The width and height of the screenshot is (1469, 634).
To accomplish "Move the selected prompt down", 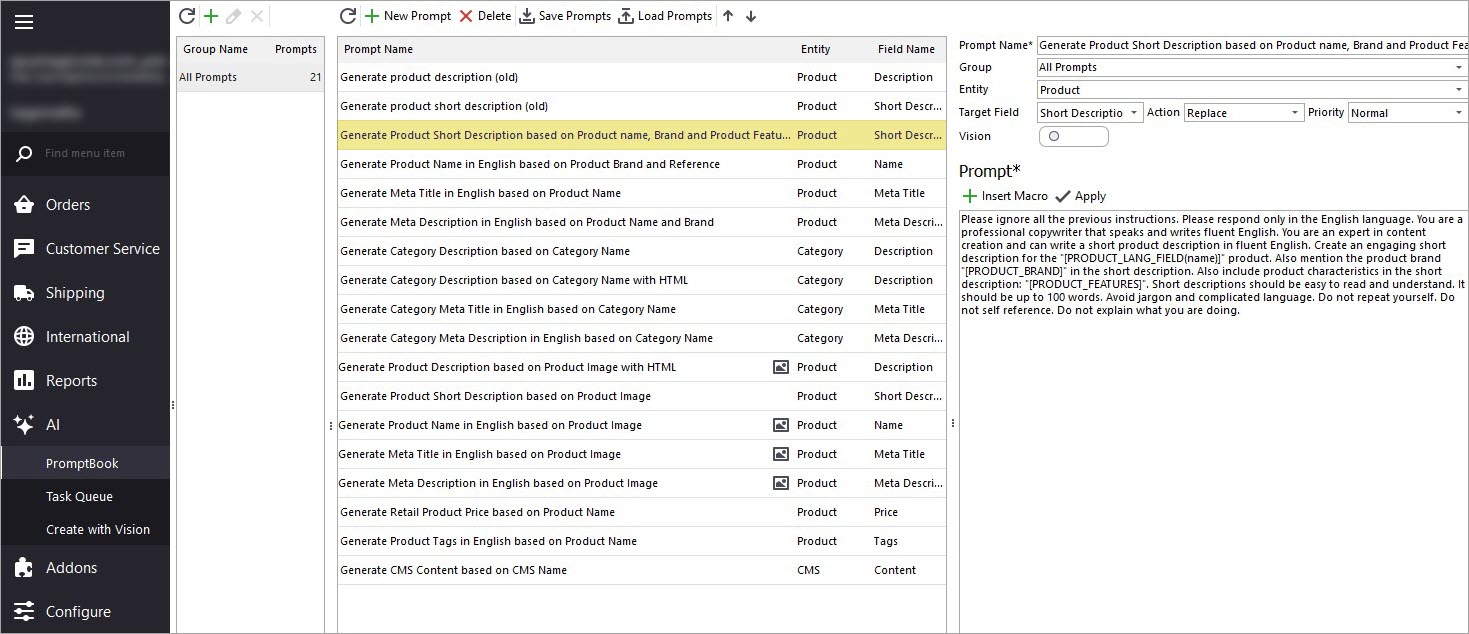I will coord(751,16).
